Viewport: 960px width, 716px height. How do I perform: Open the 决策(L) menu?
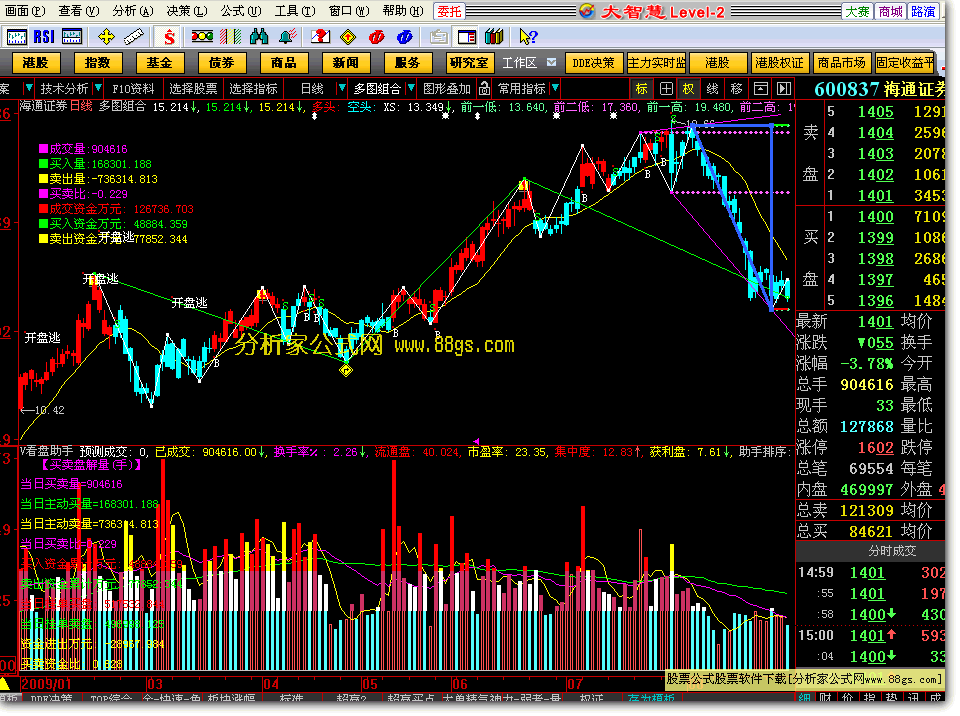(187, 11)
